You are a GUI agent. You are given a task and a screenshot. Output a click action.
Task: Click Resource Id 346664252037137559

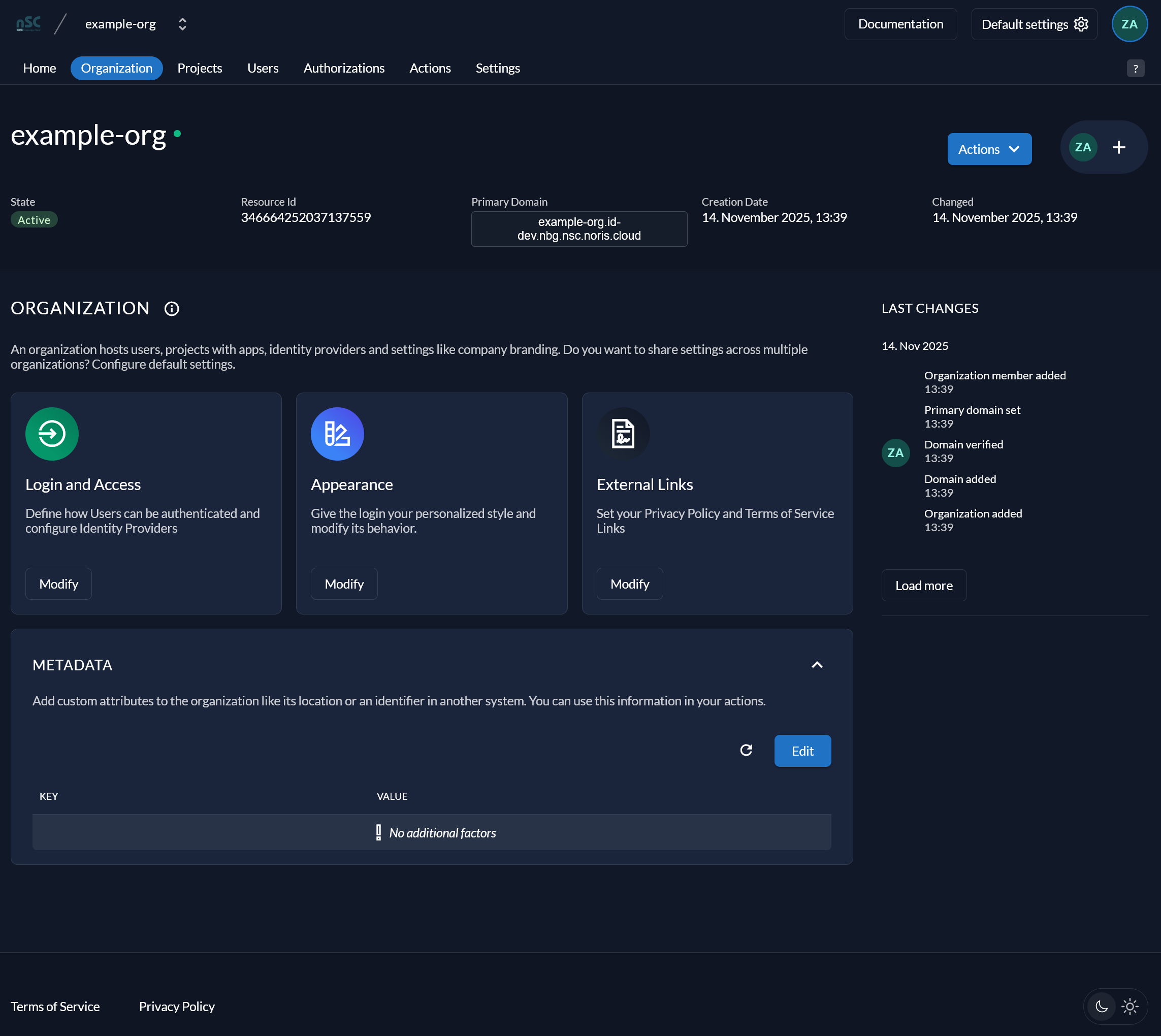(x=306, y=217)
